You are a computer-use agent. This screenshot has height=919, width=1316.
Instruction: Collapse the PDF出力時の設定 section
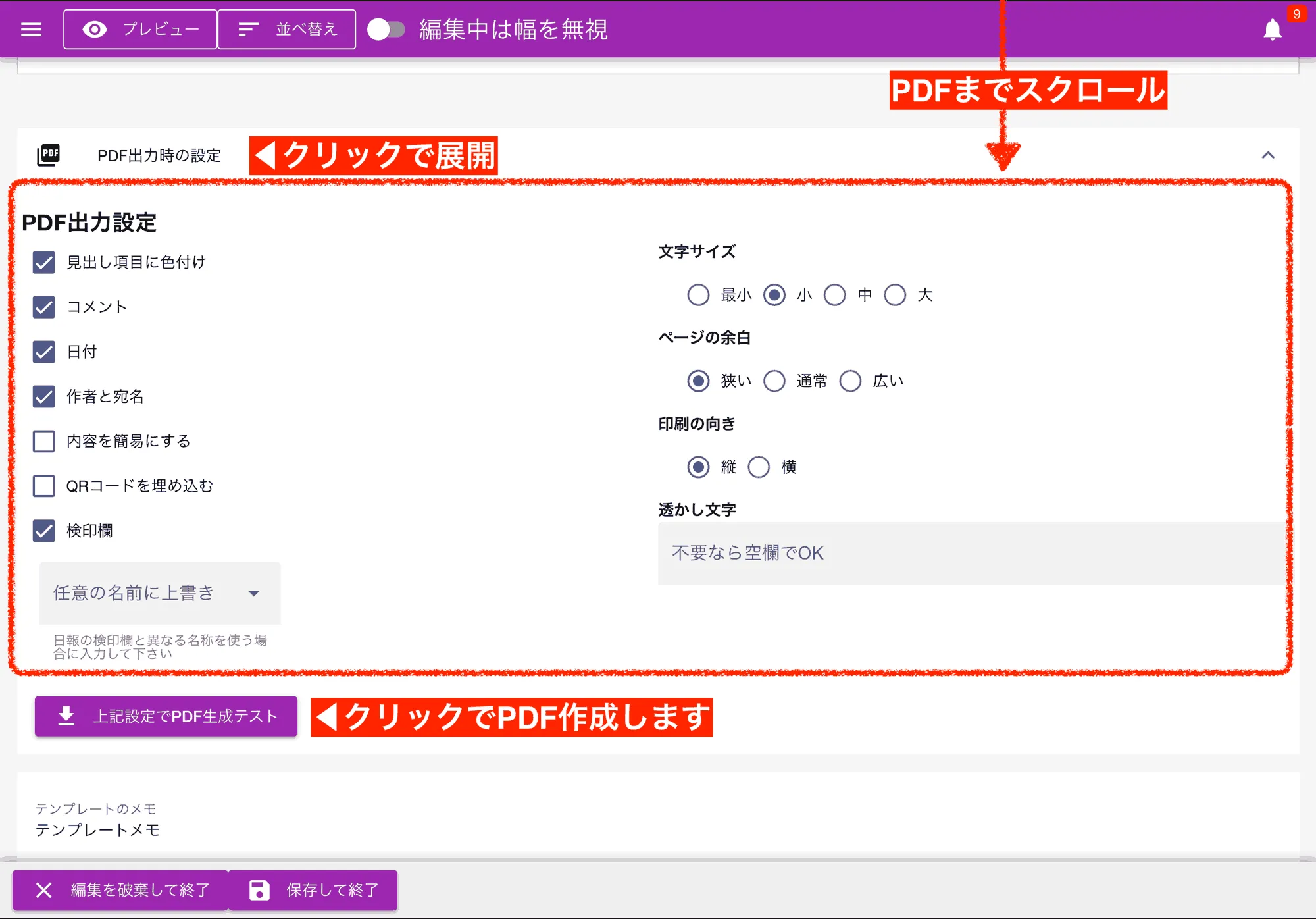pos(1267,155)
